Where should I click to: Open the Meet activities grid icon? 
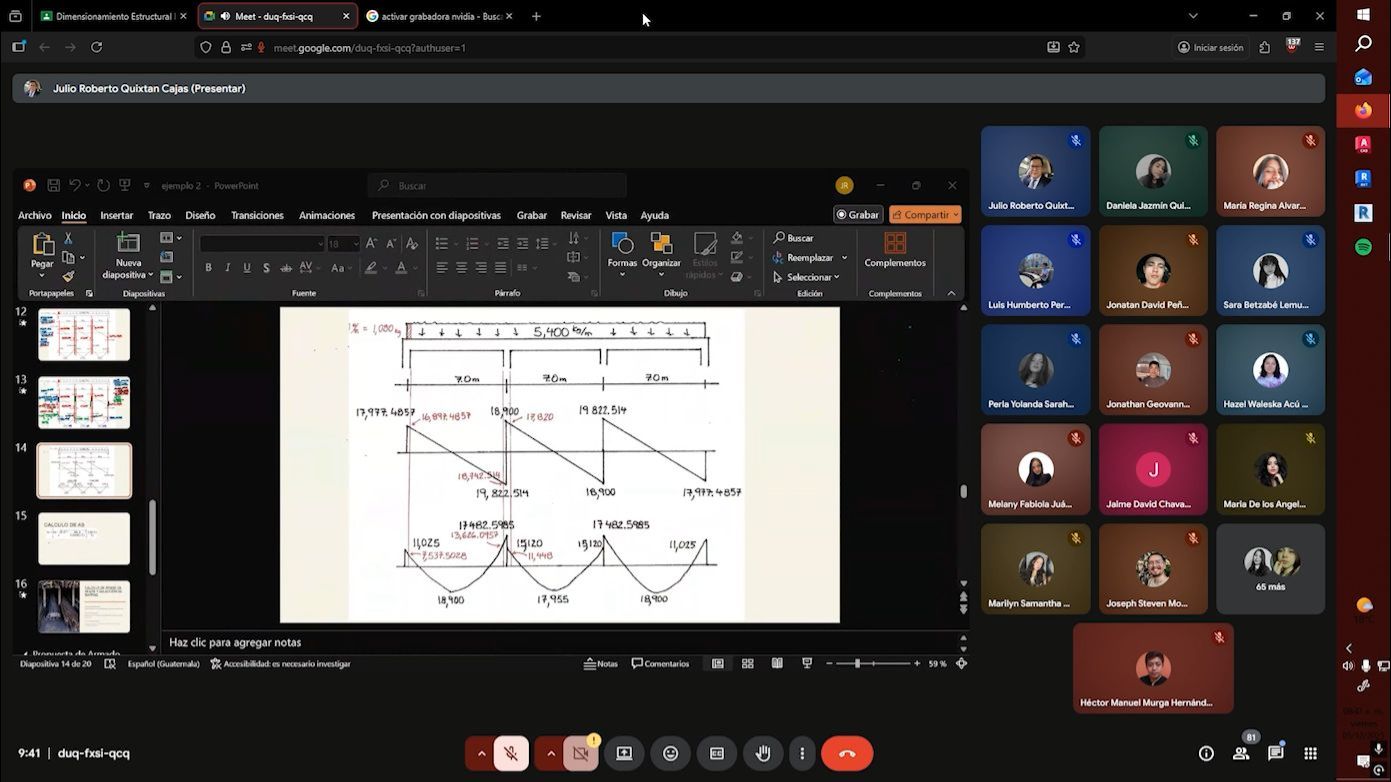point(1310,753)
